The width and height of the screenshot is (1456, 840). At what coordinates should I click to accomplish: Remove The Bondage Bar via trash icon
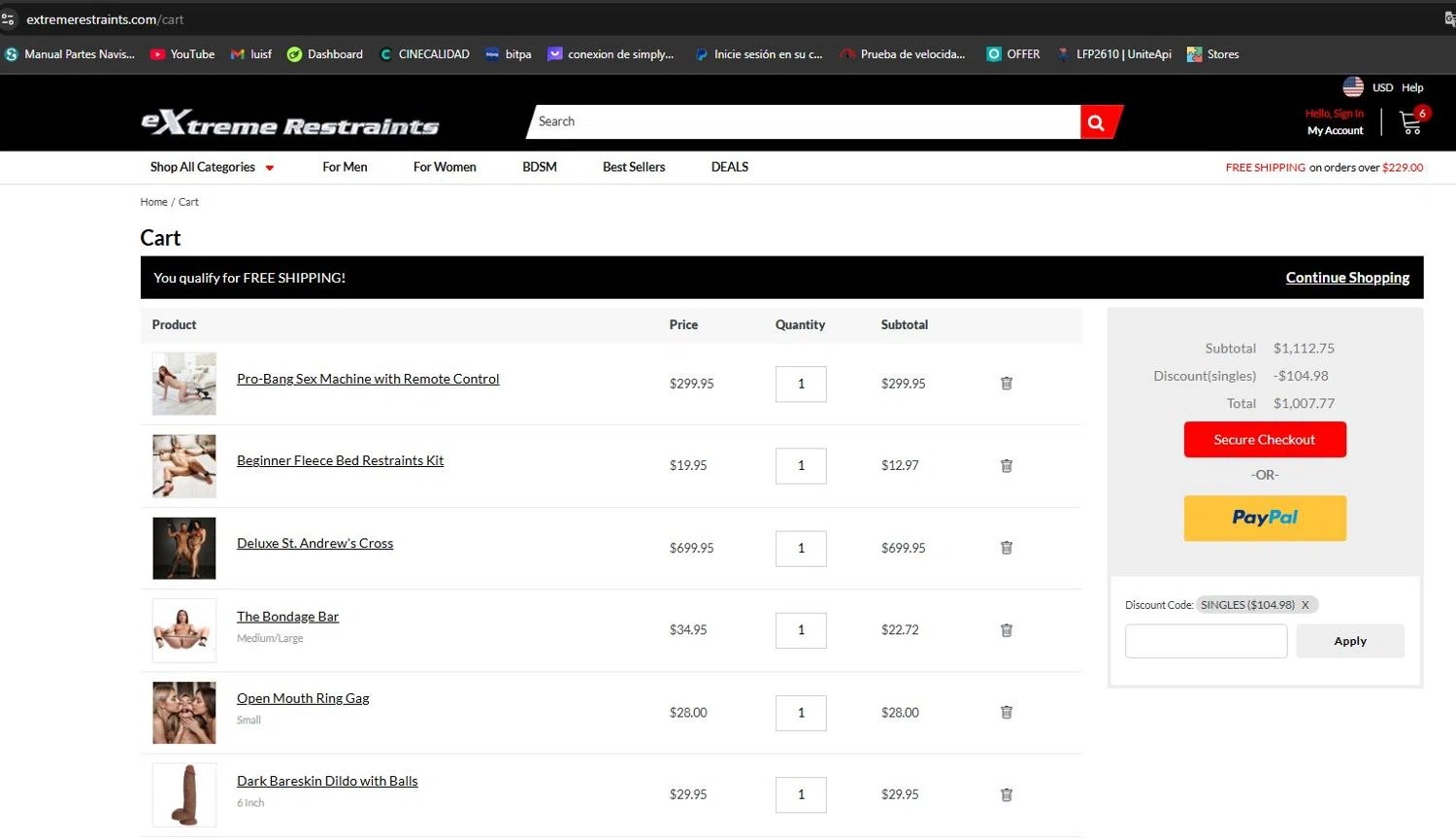click(x=1007, y=630)
